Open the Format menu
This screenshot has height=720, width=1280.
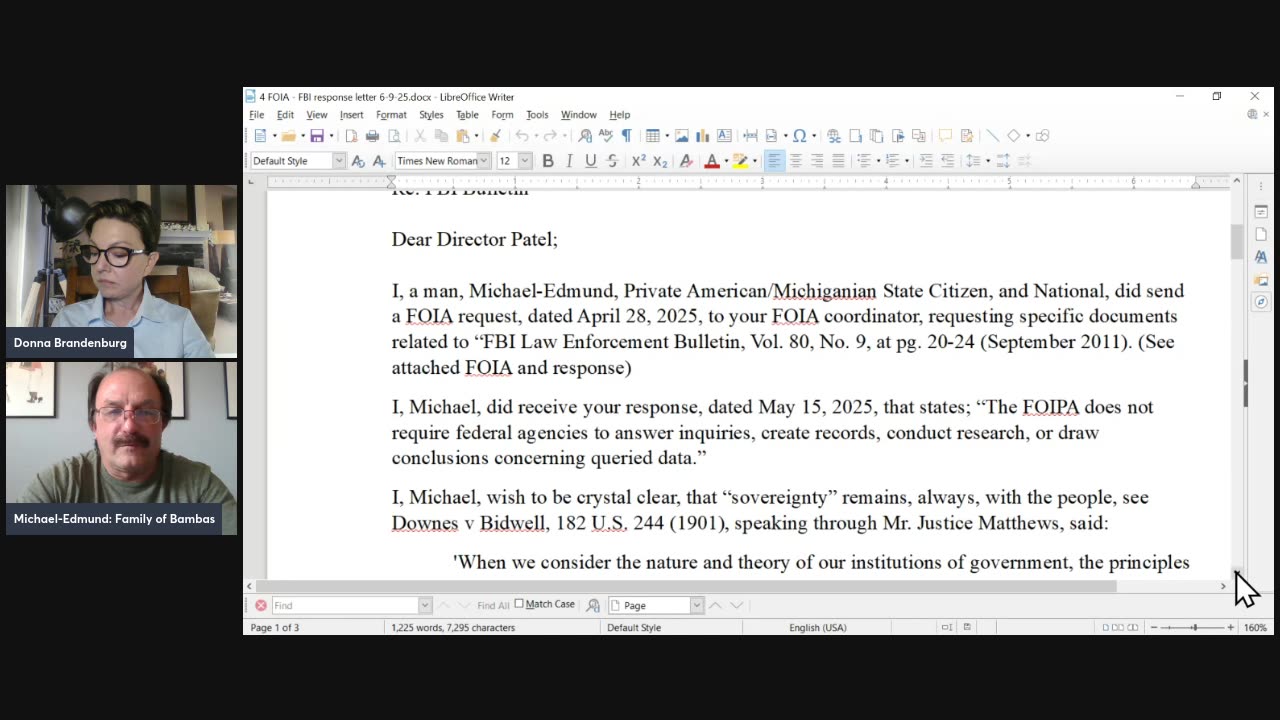[391, 115]
